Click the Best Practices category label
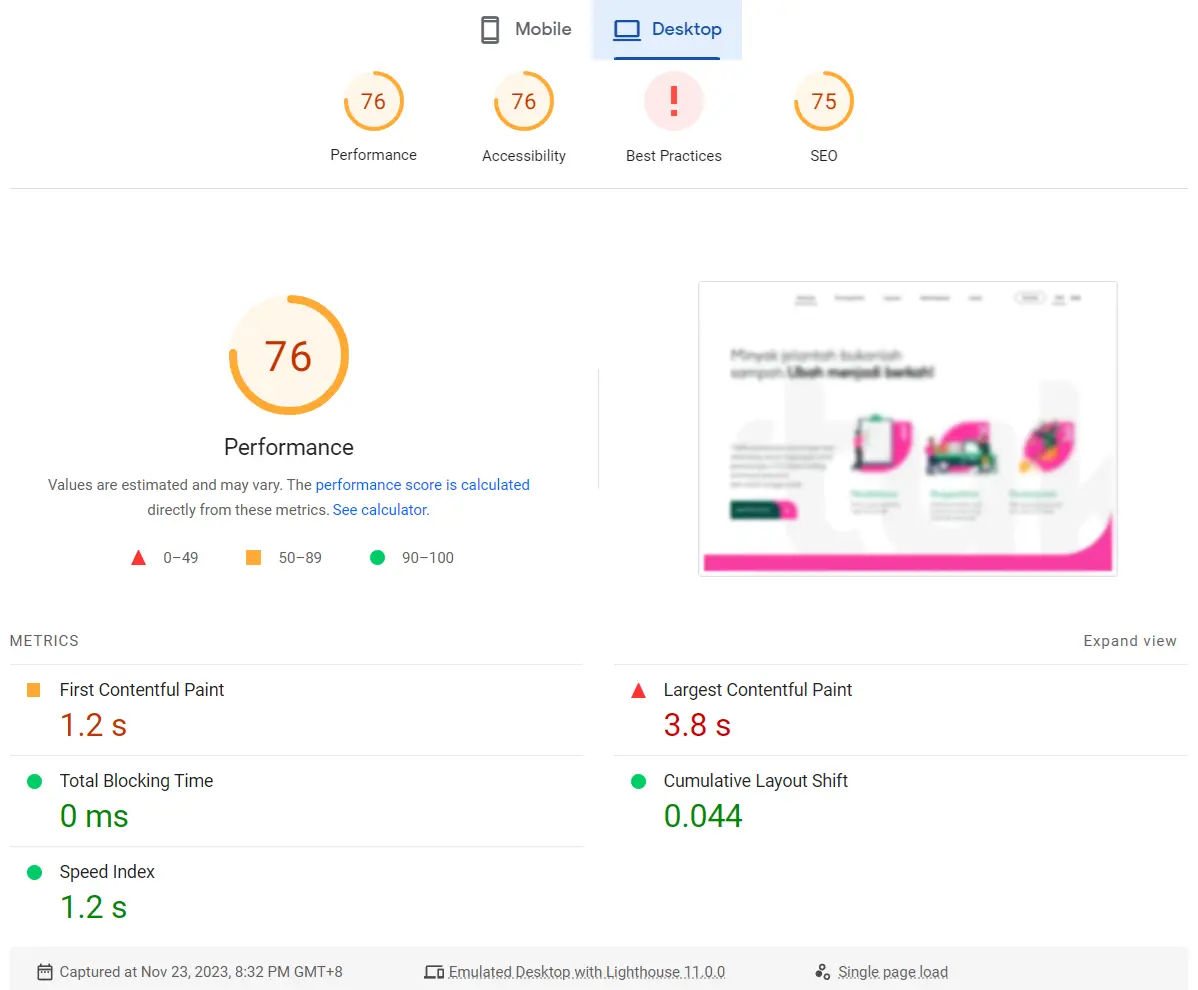 pos(673,156)
